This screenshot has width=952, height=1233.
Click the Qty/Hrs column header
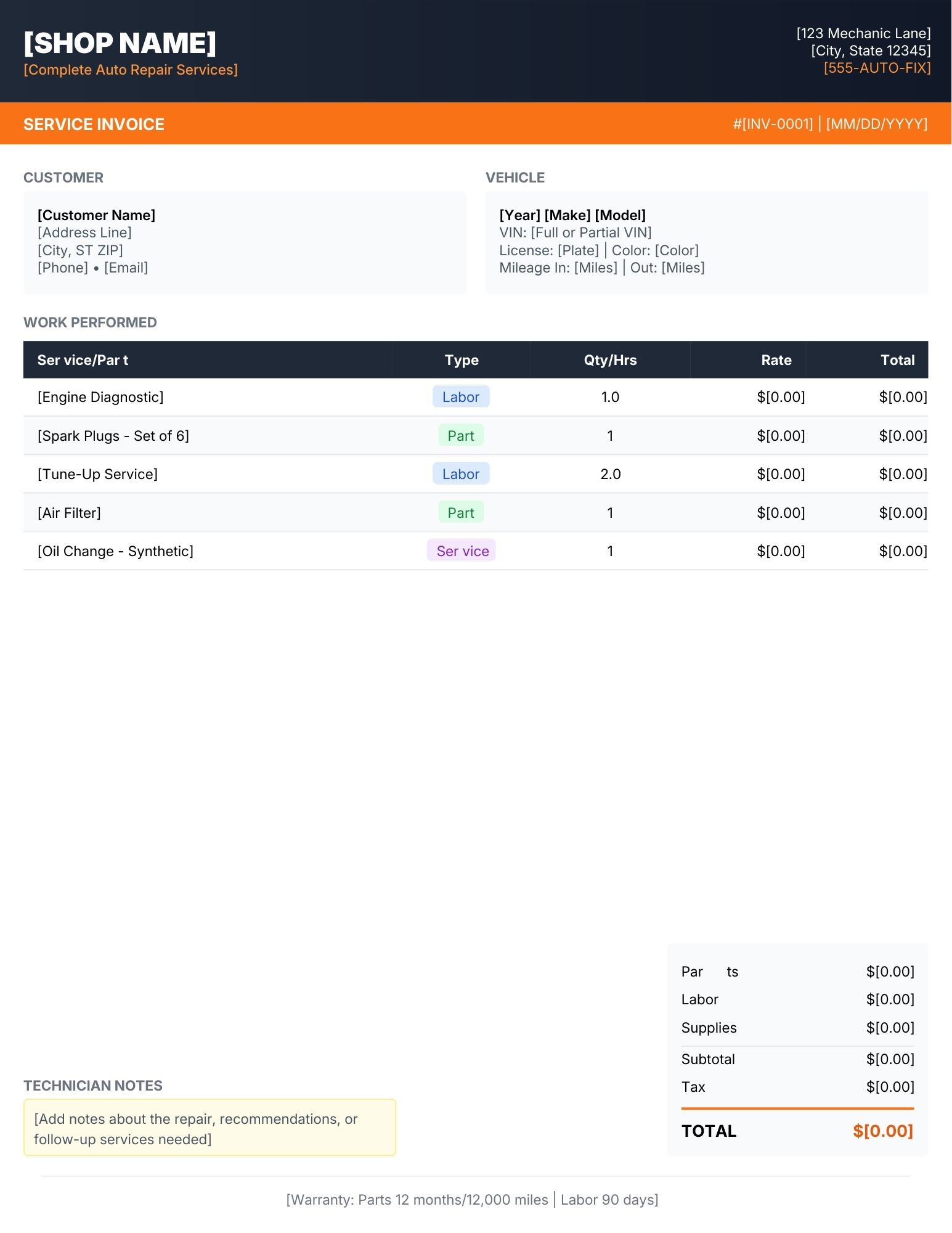[x=610, y=360]
